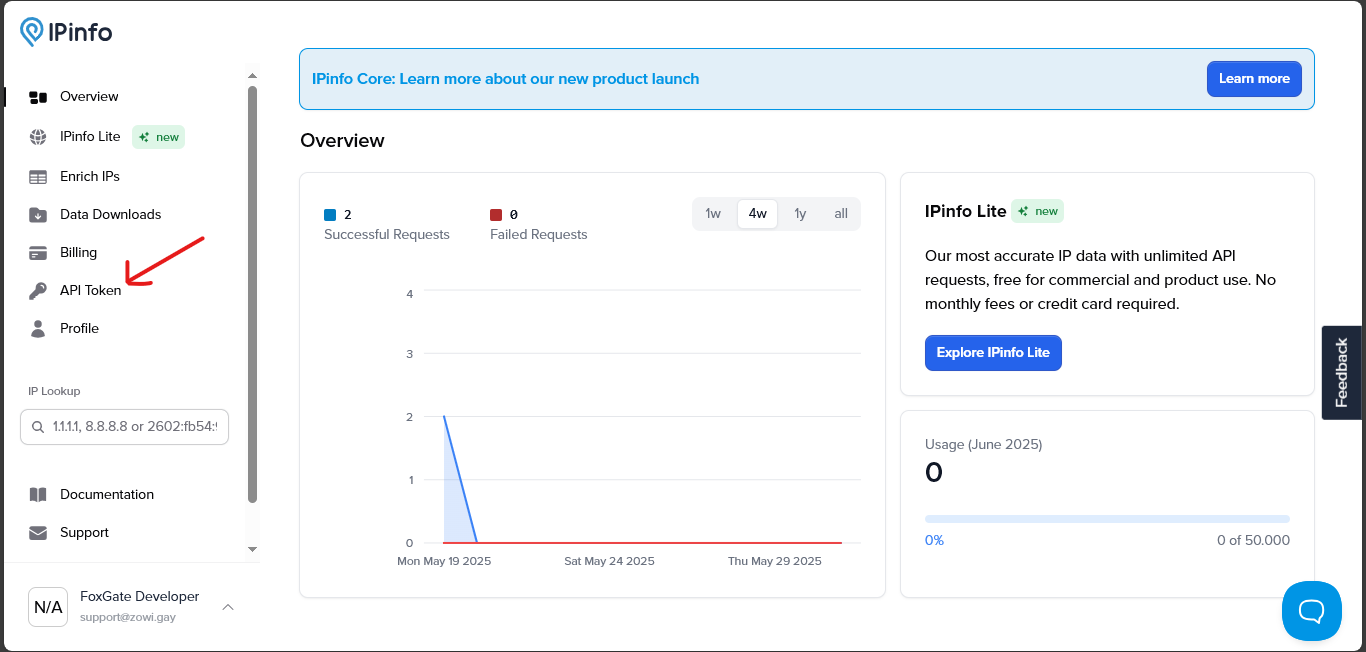
Task: Switch chart range to 1y
Action: point(800,214)
